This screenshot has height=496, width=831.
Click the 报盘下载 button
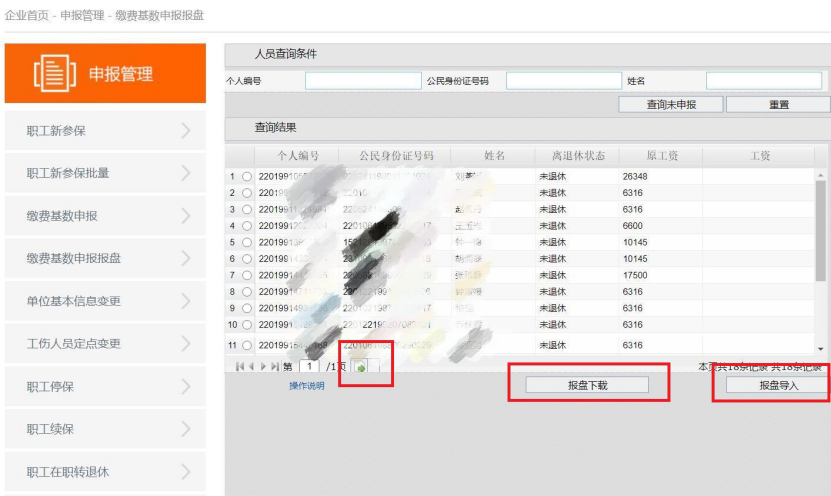[x=587, y=385]
